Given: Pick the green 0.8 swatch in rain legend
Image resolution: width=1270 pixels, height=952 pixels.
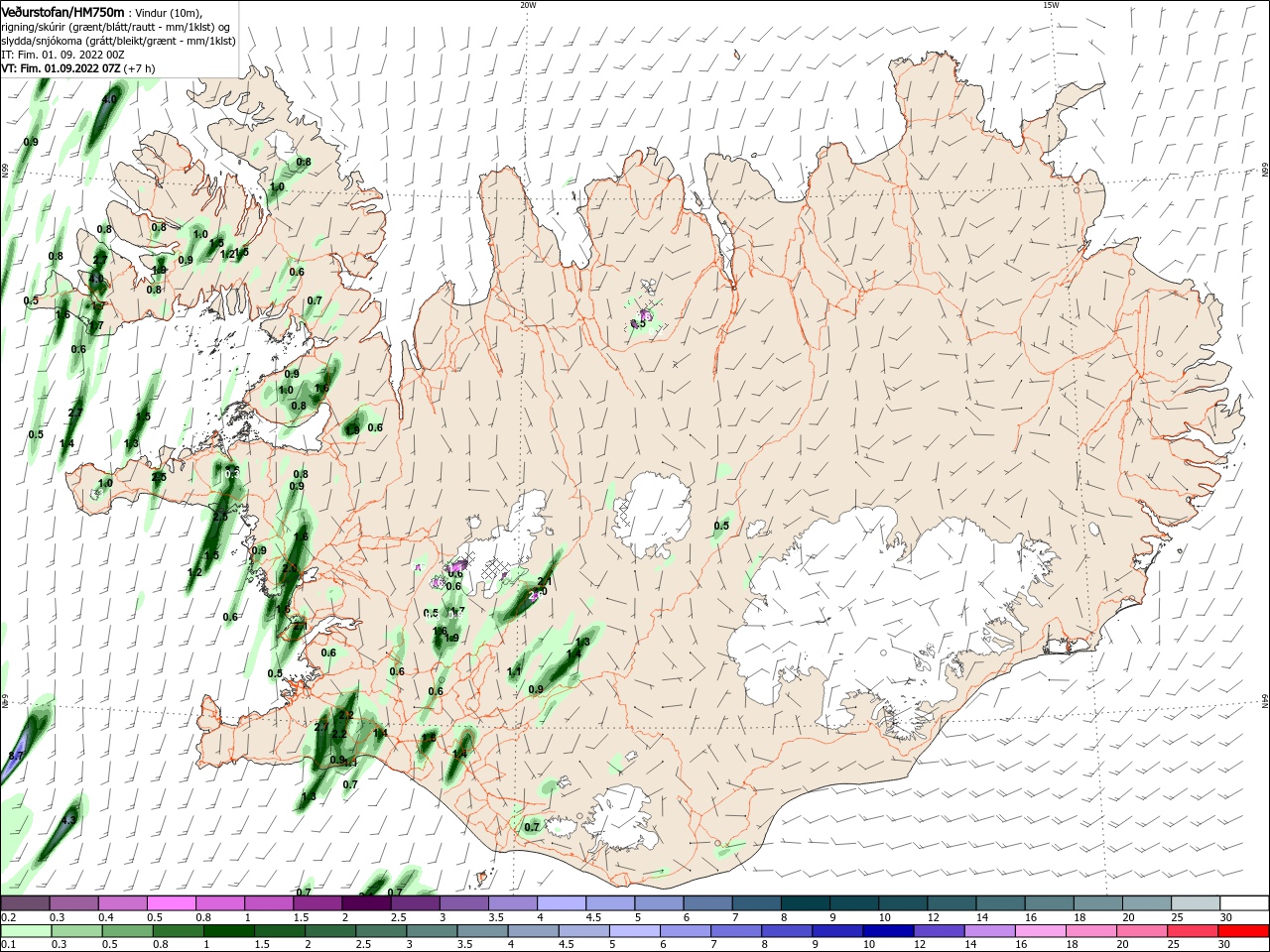Looking at the screenshot, I should point(177,931).
